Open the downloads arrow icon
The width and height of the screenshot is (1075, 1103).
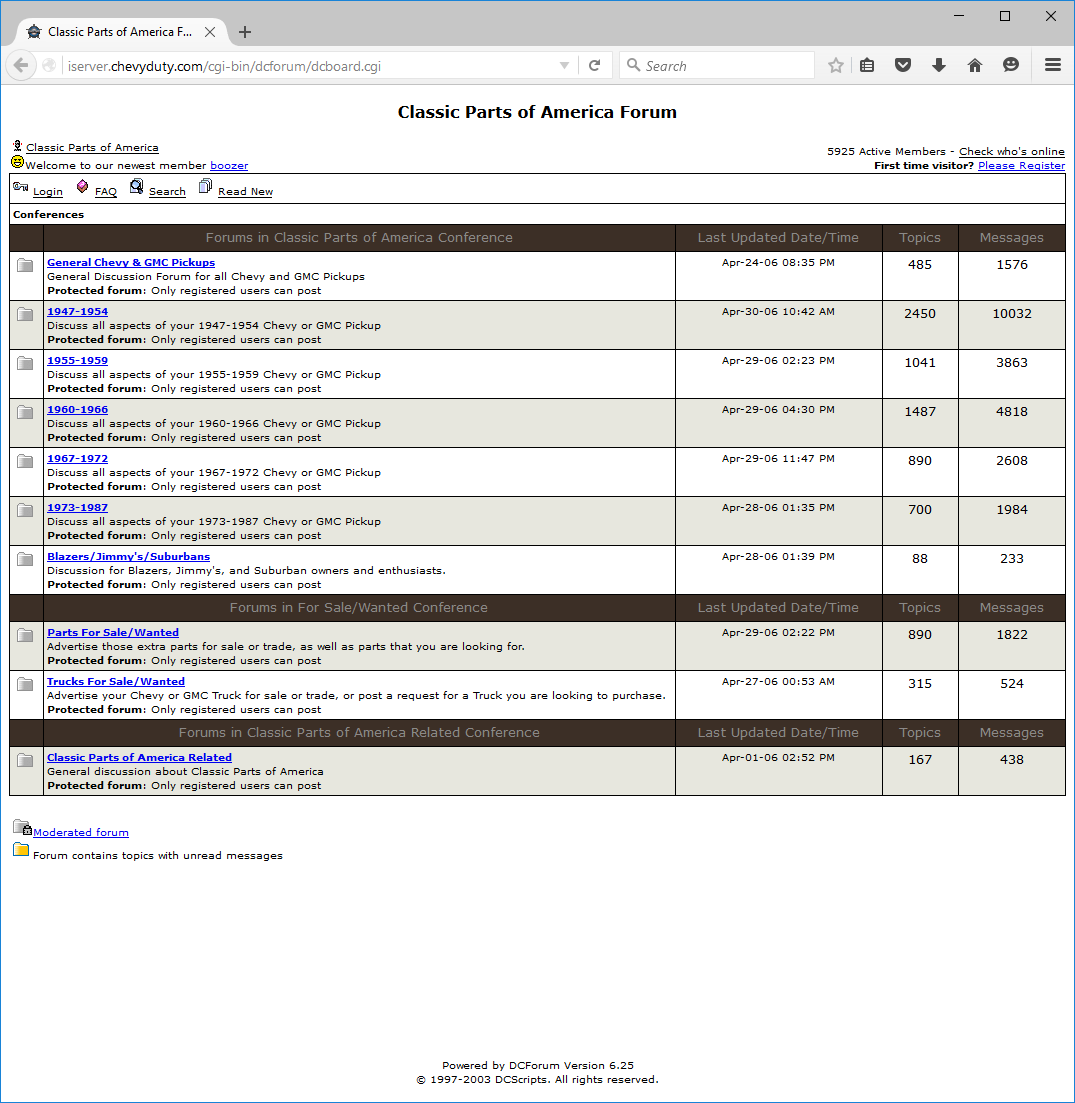pyautogui.click(x=938, y=65)
